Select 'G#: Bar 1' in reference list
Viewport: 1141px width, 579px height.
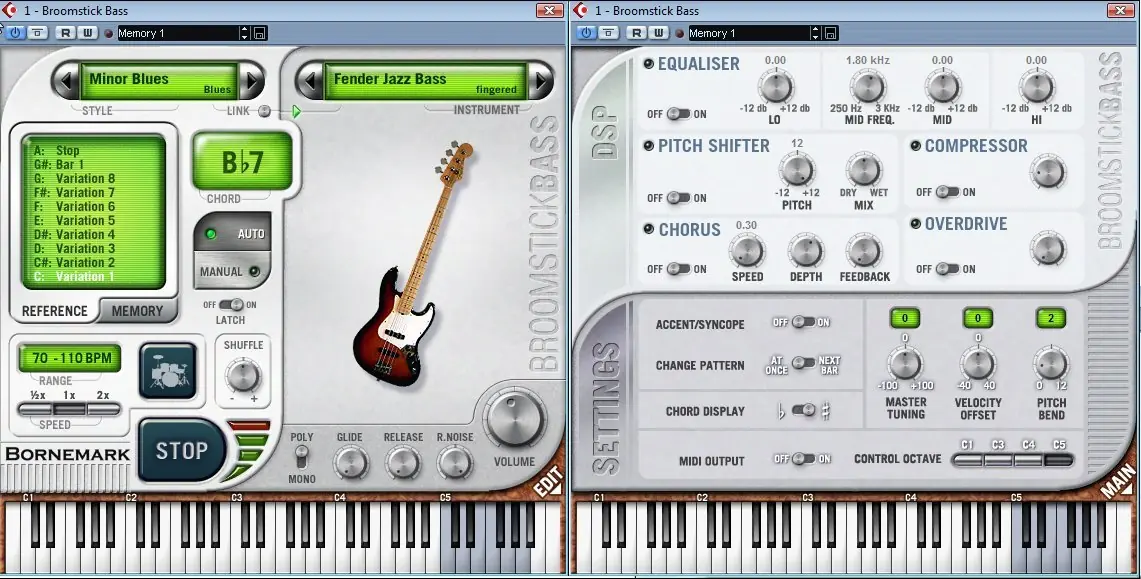(x=60, y=164)
